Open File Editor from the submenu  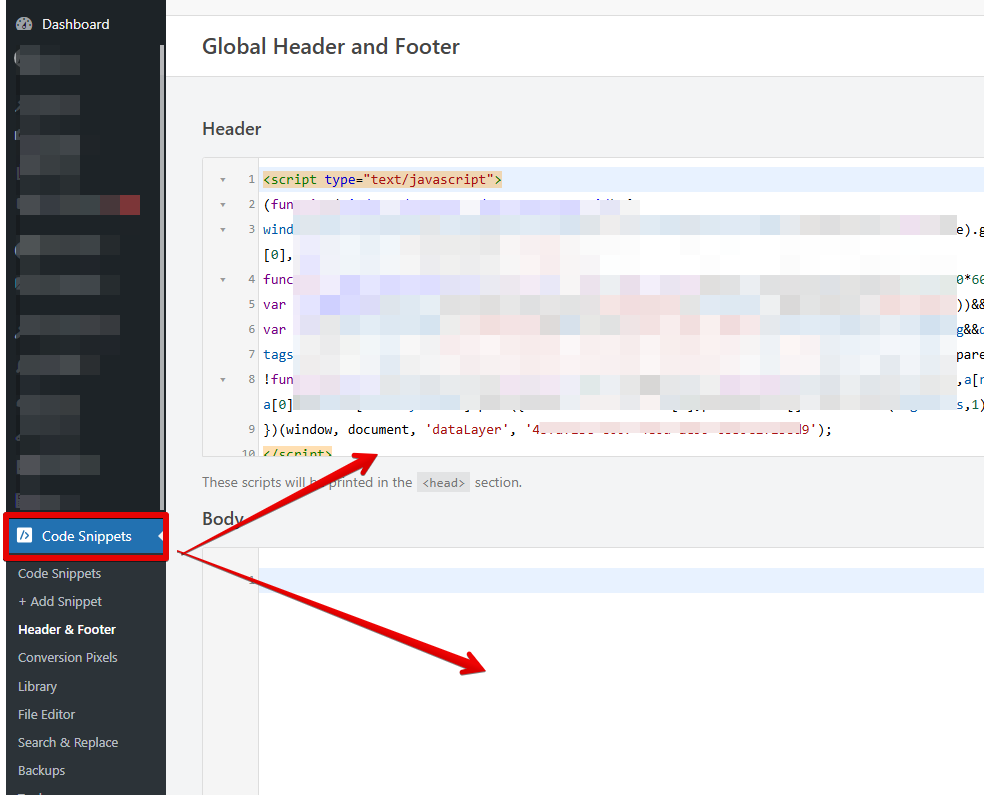click(x=46, y=715)
